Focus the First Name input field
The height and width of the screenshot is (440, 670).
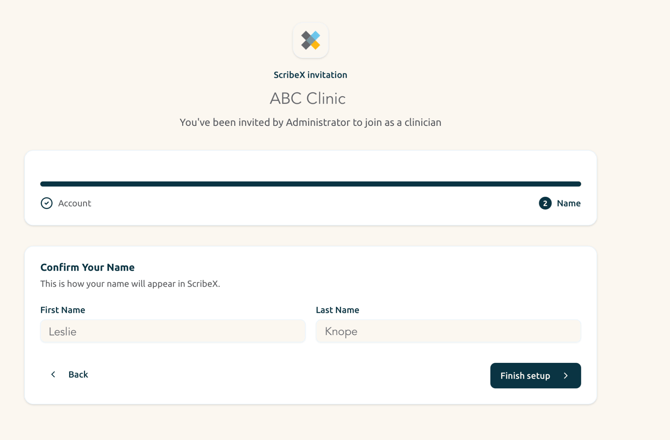pos(173,331)
